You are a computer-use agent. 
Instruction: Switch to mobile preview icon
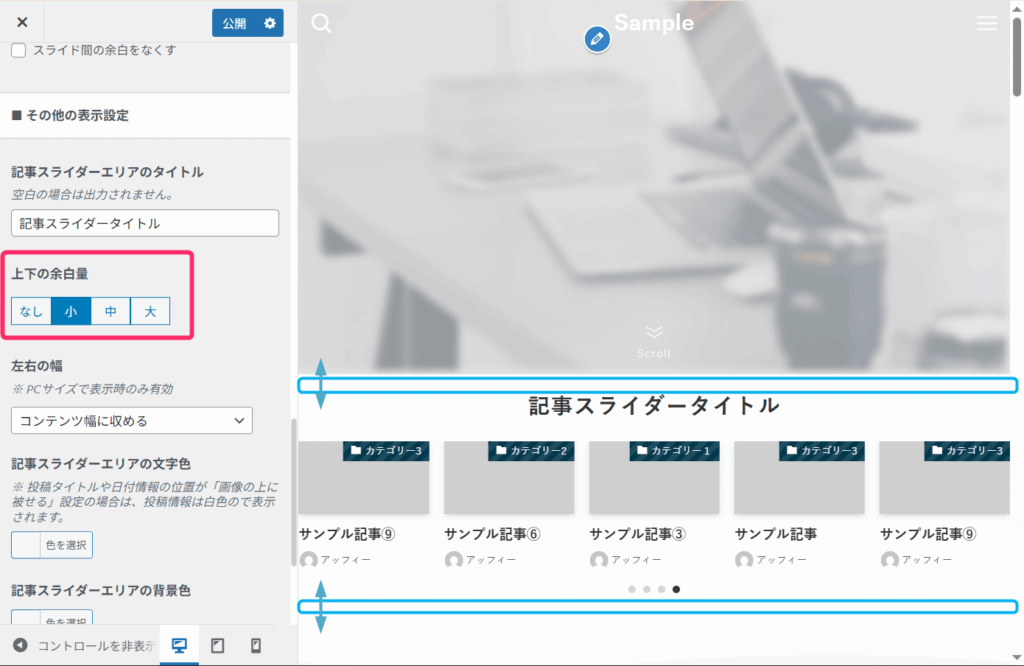[256, 645]
